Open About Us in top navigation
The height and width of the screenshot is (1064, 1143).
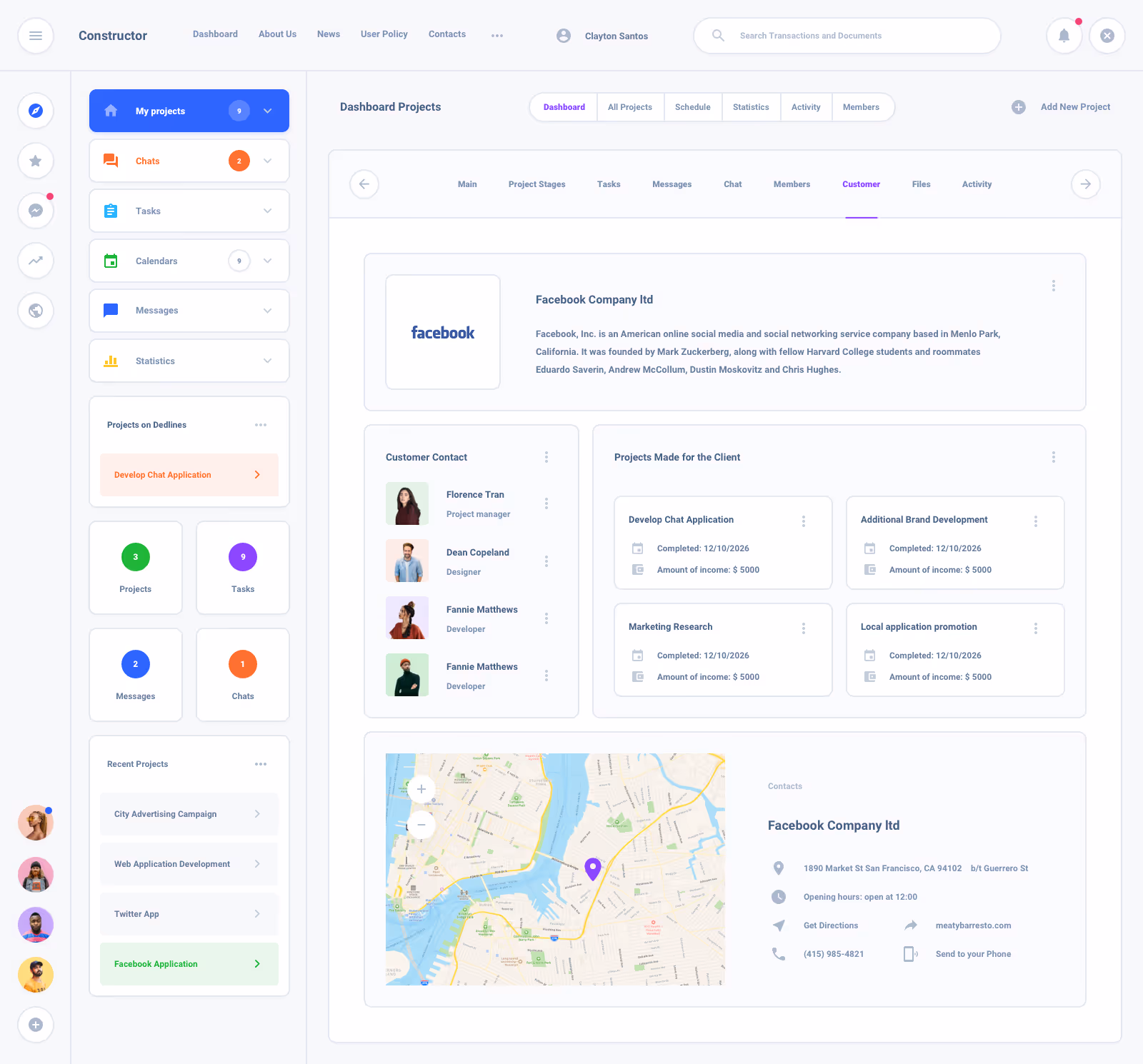(277, 34)
